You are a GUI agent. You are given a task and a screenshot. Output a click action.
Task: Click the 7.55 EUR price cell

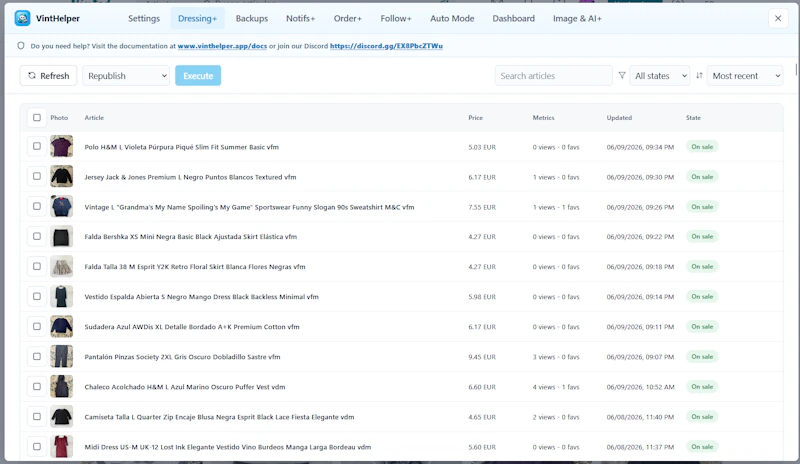click(482, 207)
